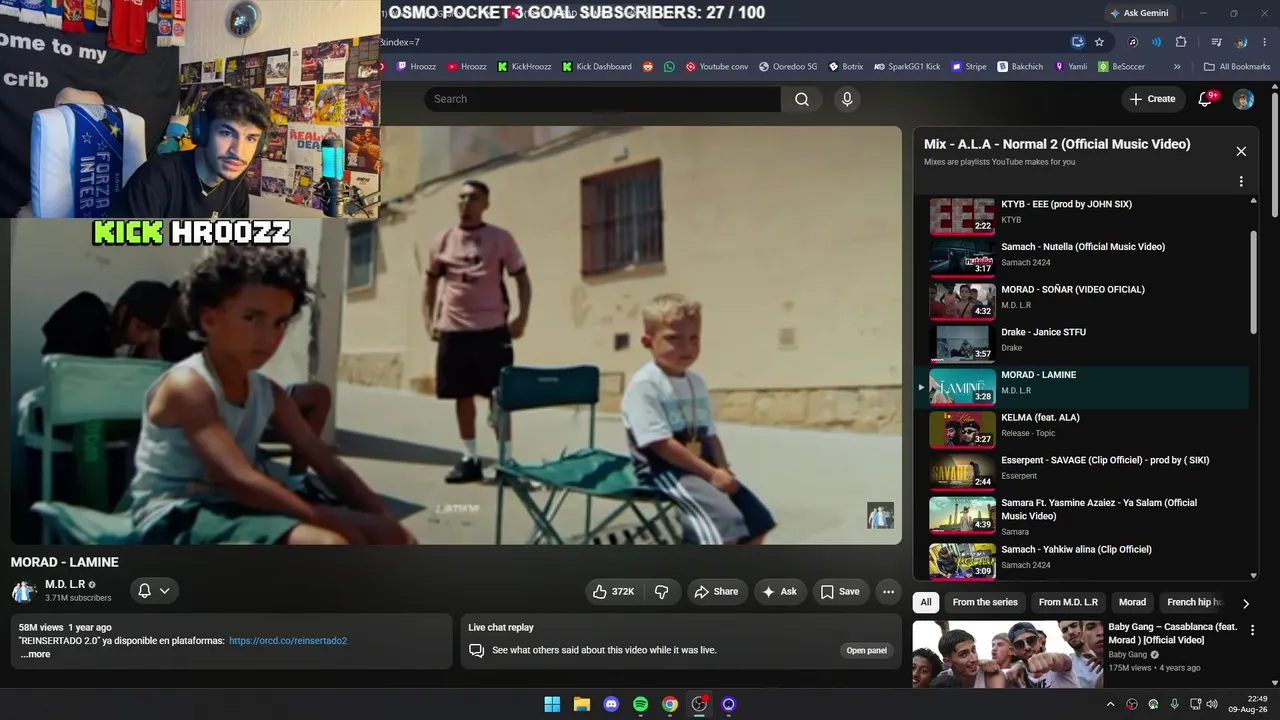Click the Mix playlist scrollbar
Viewport: 1280px width, 720px height.
pyautogui.click(x=1254, y=285)
